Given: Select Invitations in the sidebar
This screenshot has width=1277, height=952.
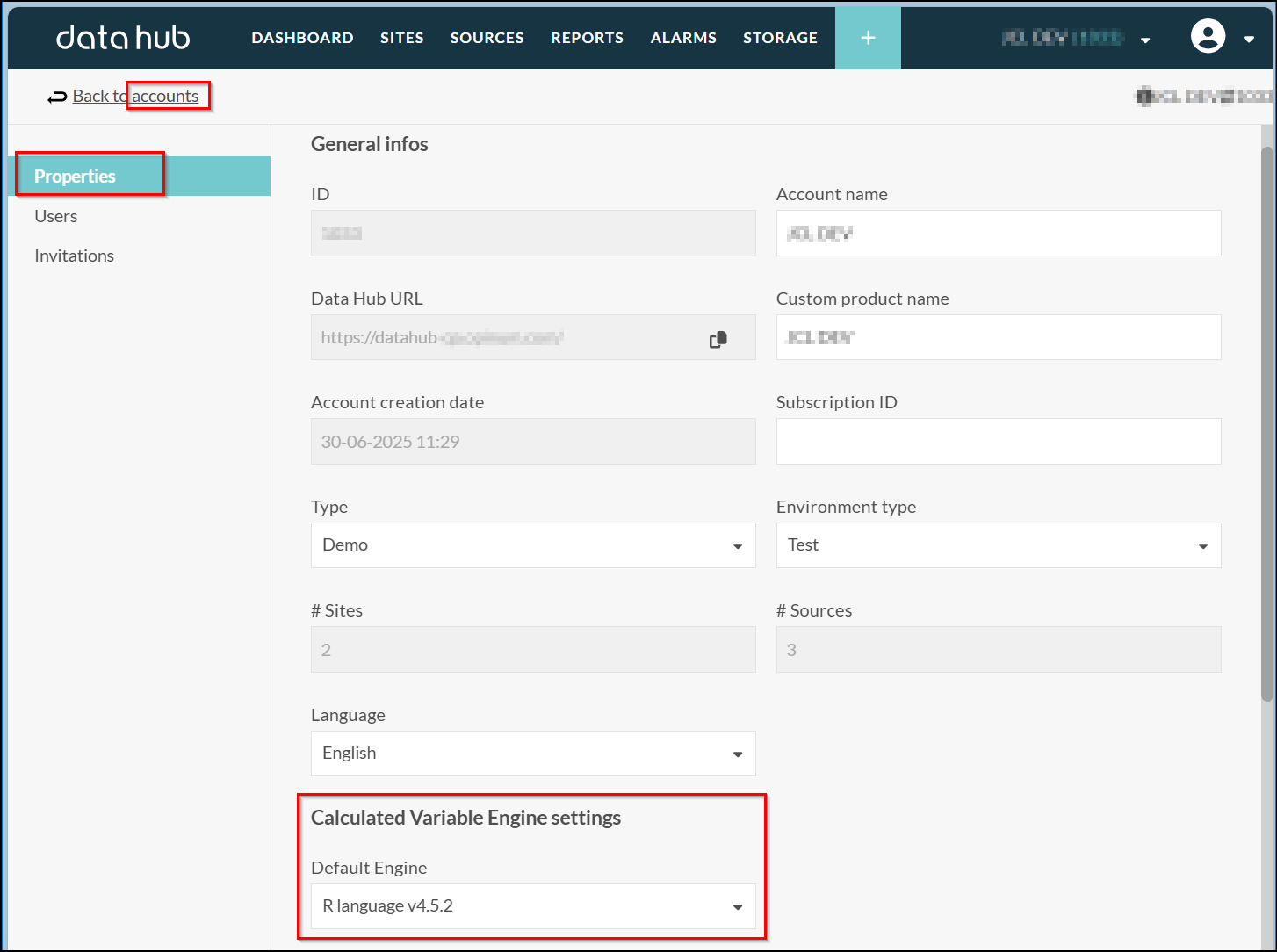Looking at the screenshot, I should (x=75, y=256).
